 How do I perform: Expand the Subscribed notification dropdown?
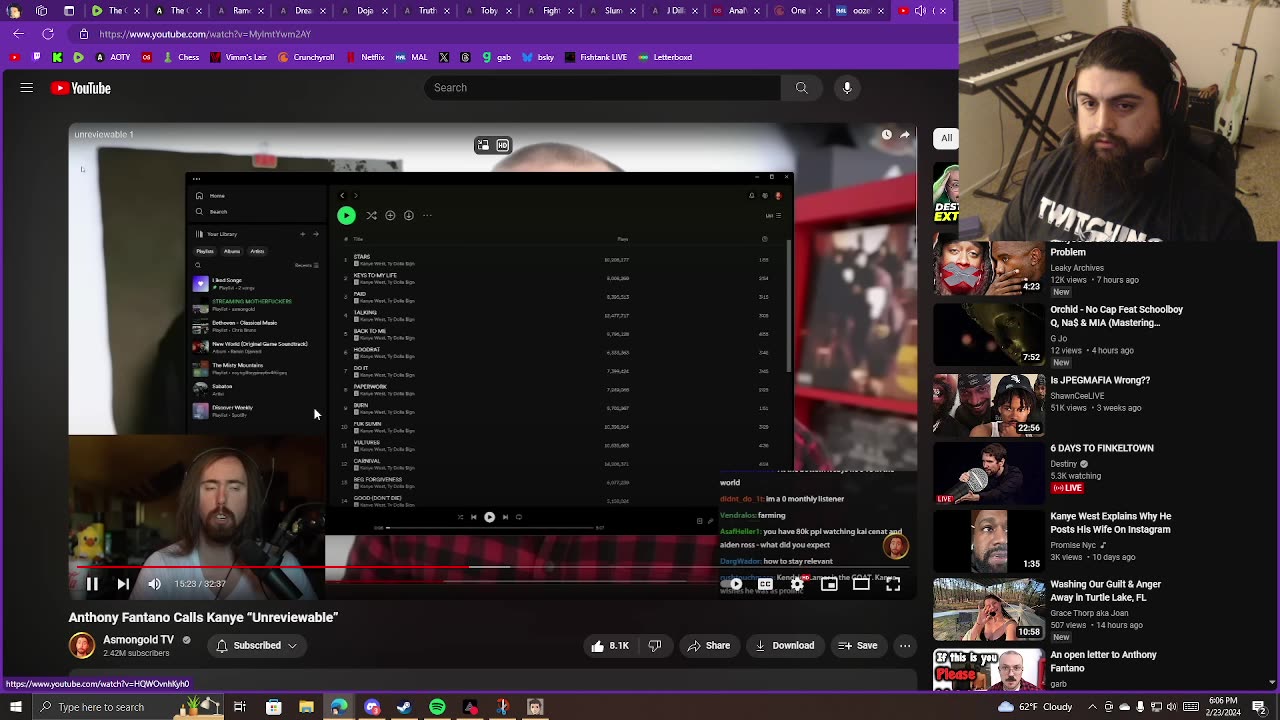[x=257, y=646]
